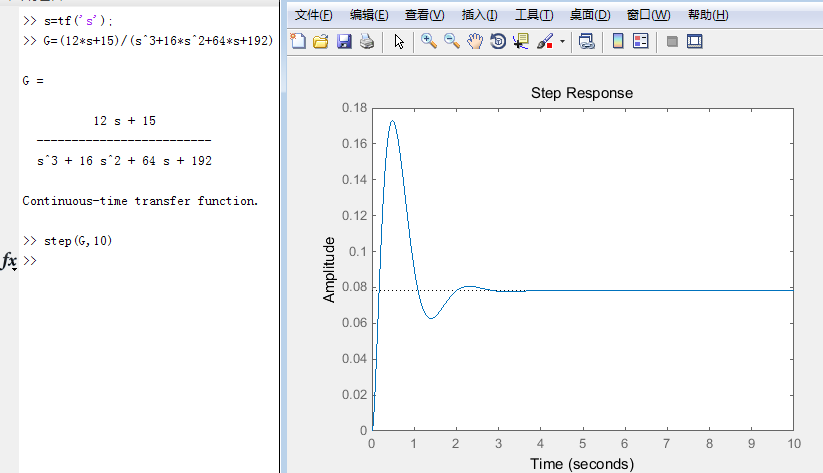This screenshot has width=823, height=473.
Task: Open the 插入(I) menu
Action: tap(479, 15)
